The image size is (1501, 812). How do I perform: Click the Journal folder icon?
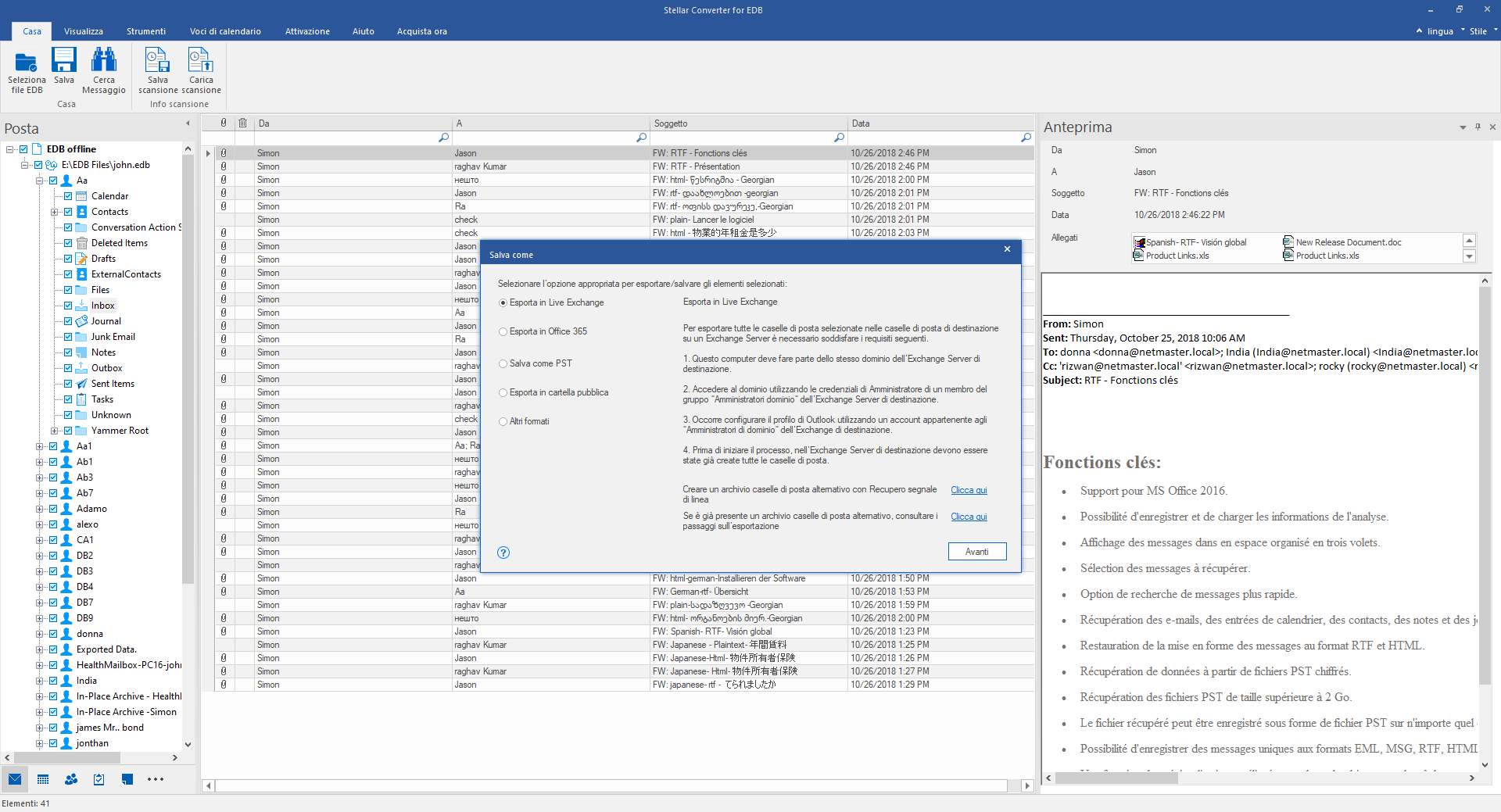click(81, 321)
